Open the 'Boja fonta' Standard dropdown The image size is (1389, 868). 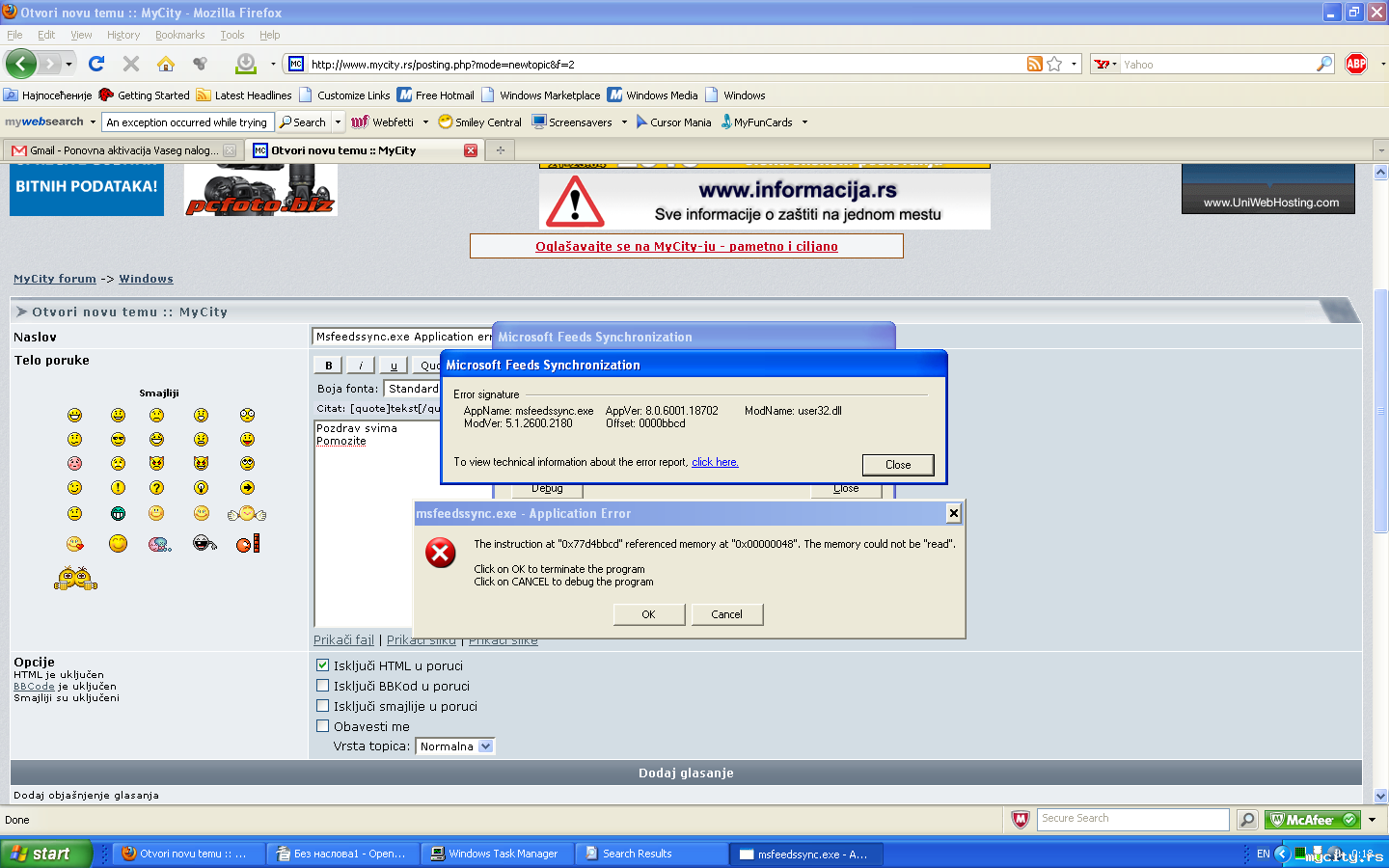point(412,389)
